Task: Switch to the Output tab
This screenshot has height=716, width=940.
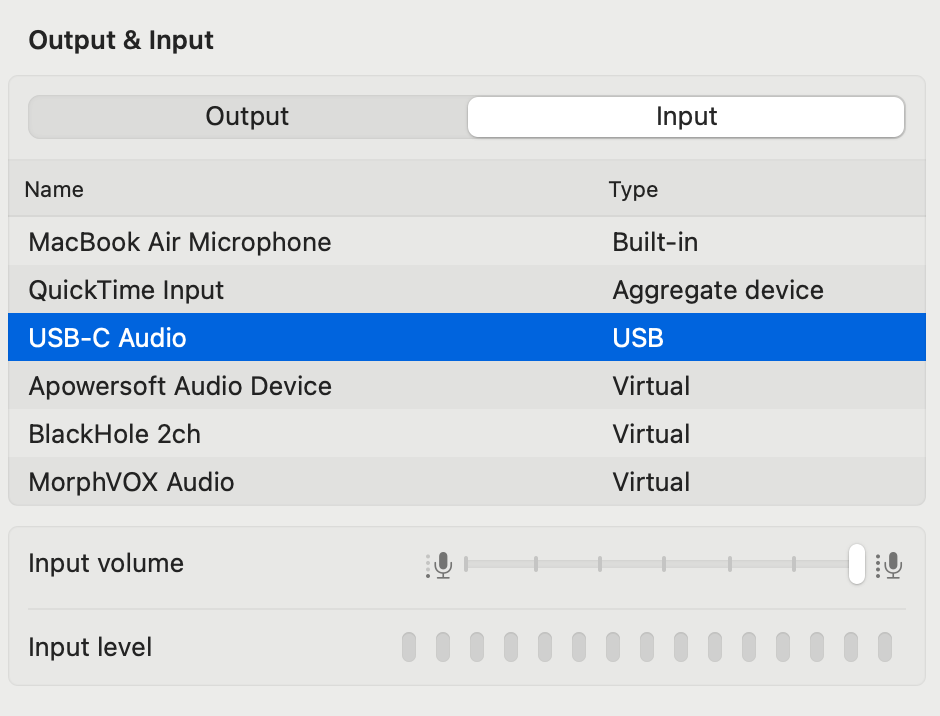Action: 247,117
